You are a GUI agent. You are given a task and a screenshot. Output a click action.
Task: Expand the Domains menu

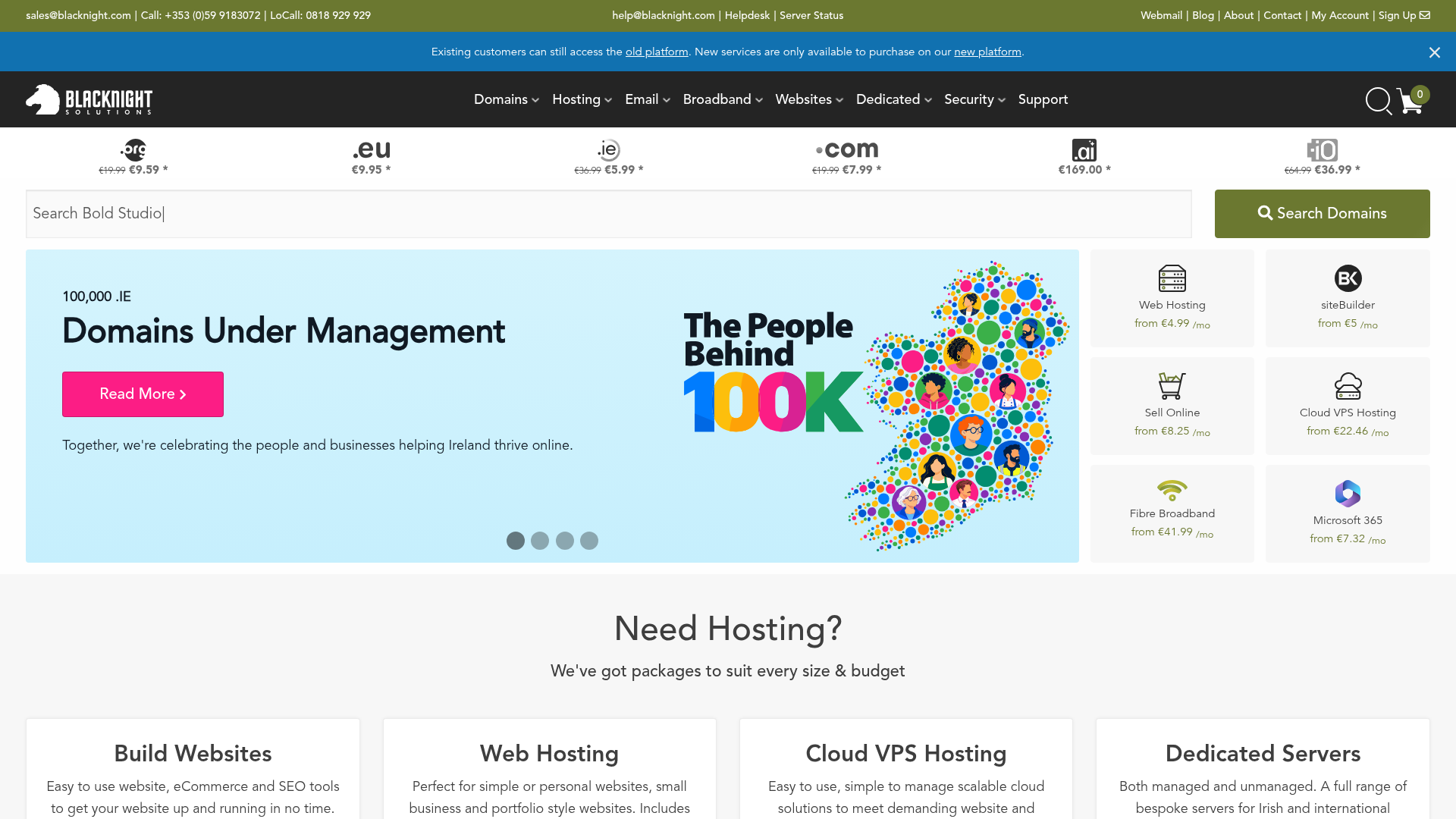[507, 99]
